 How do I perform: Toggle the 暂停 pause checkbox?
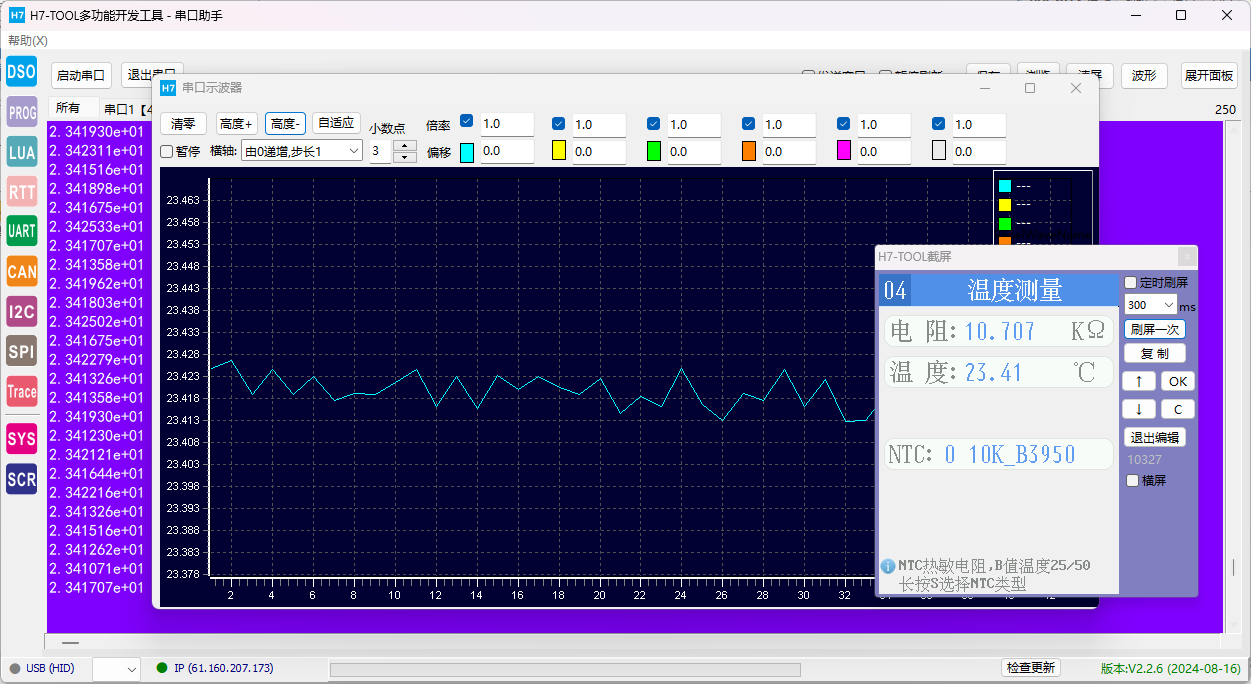pyautogui.click(x=167, y=151)
